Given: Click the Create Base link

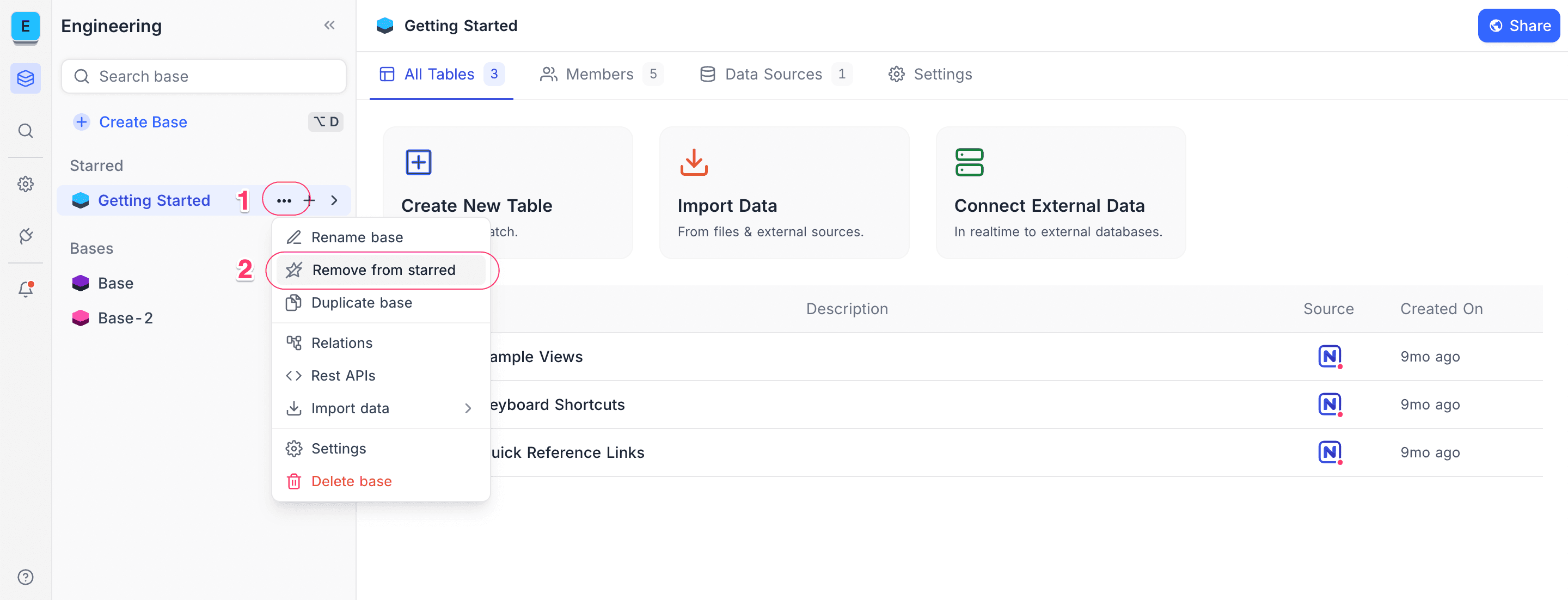Looking at the screenshot, I should point(143,123).
